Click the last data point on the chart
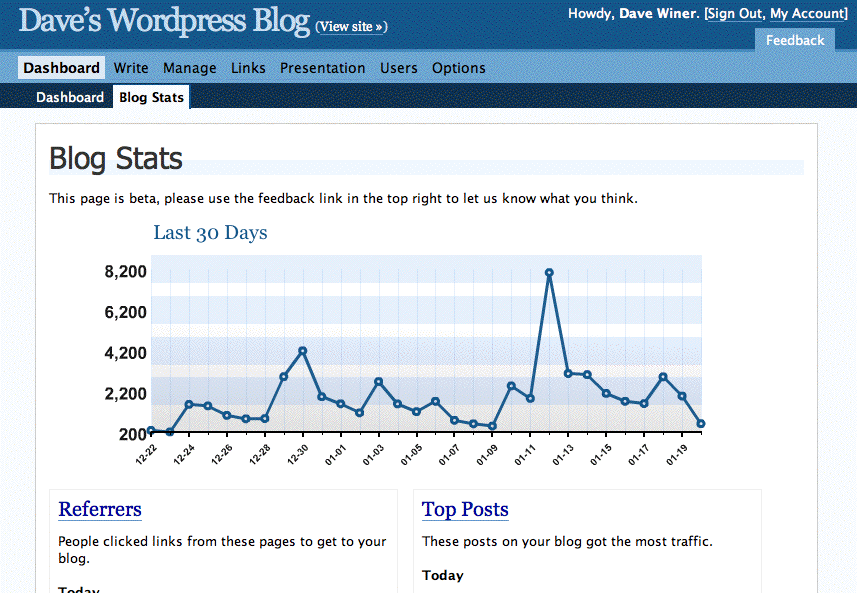 701,424
